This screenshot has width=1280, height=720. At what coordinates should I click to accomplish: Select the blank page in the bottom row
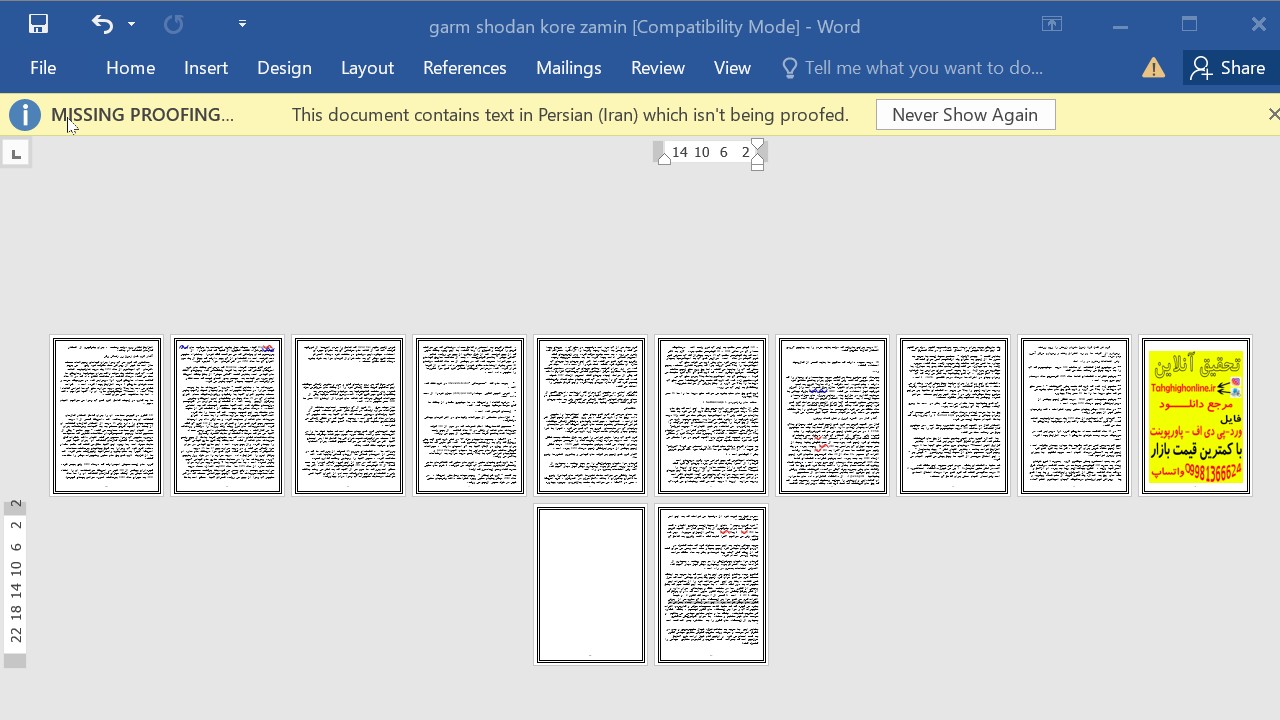[591, 585]
